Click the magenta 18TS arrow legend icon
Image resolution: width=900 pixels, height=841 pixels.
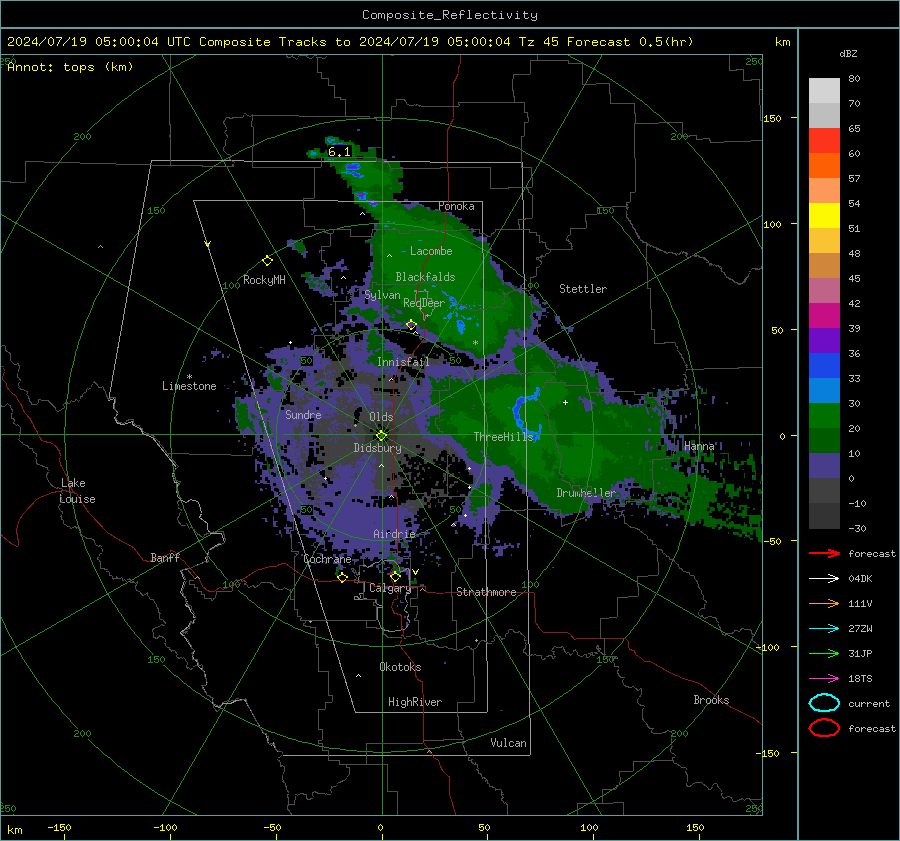tap(824, 679)
